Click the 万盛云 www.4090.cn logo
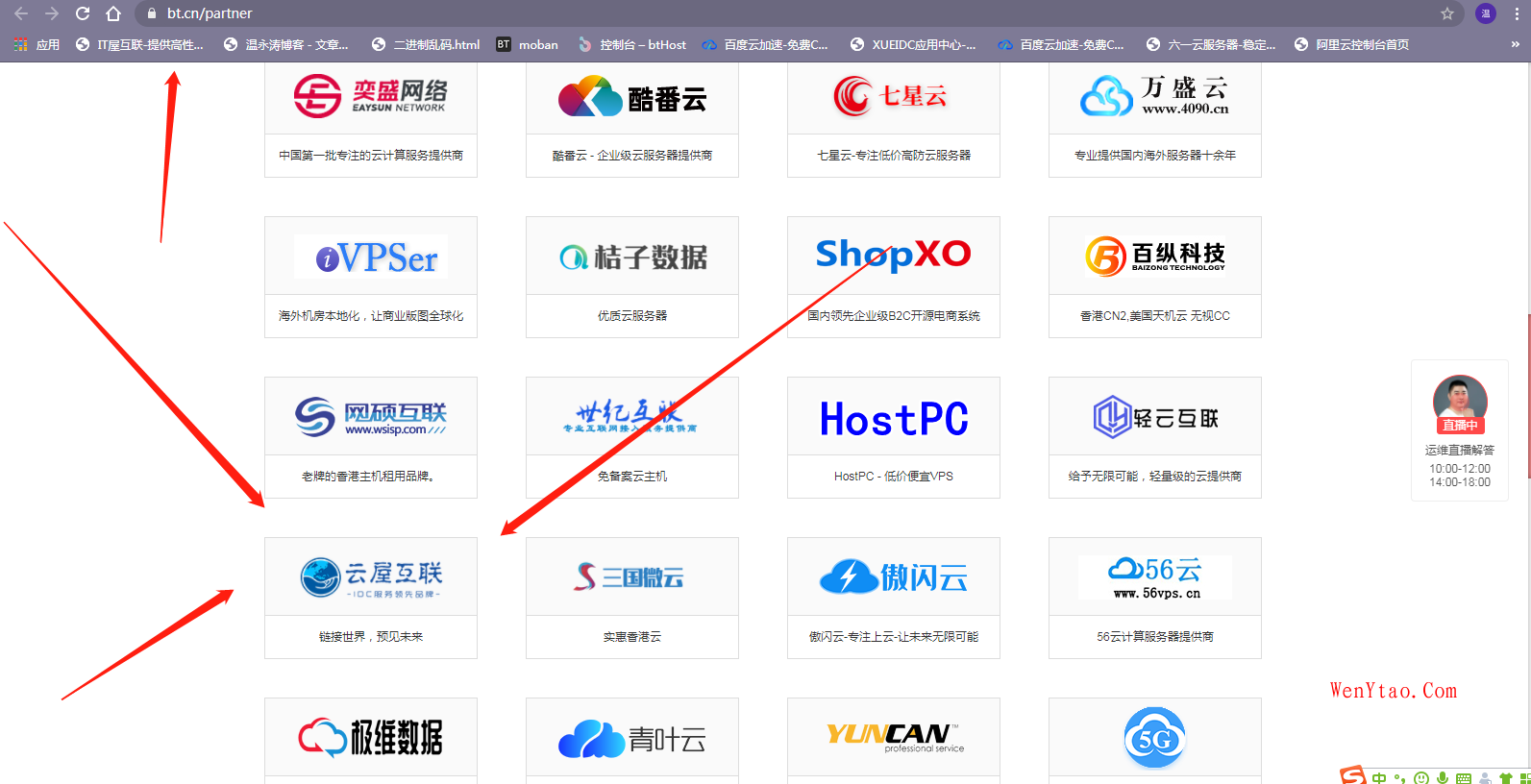The image size is (1531, 784). coord(1155,96)
